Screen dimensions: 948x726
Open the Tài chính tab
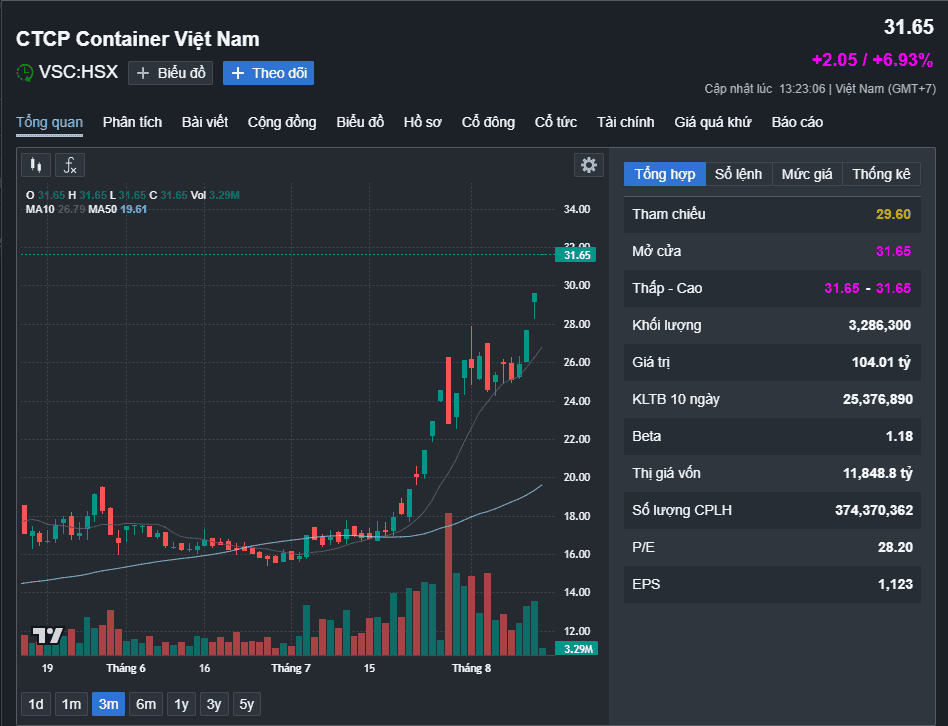pyautogui.click(x=626, y=122)
